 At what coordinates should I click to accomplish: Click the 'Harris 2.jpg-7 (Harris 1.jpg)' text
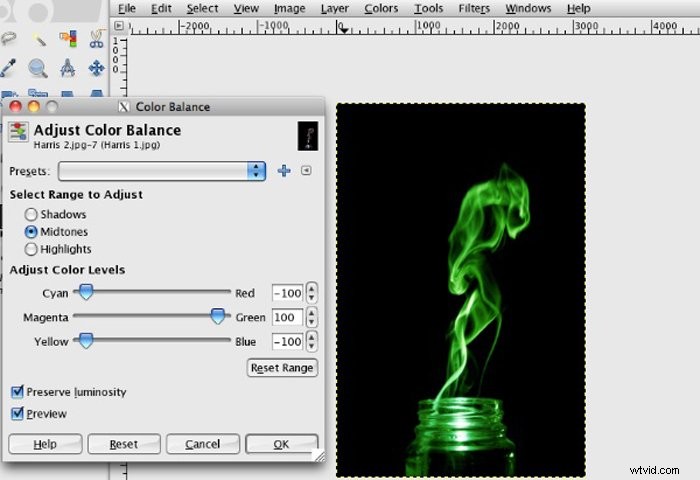(97, 145)
